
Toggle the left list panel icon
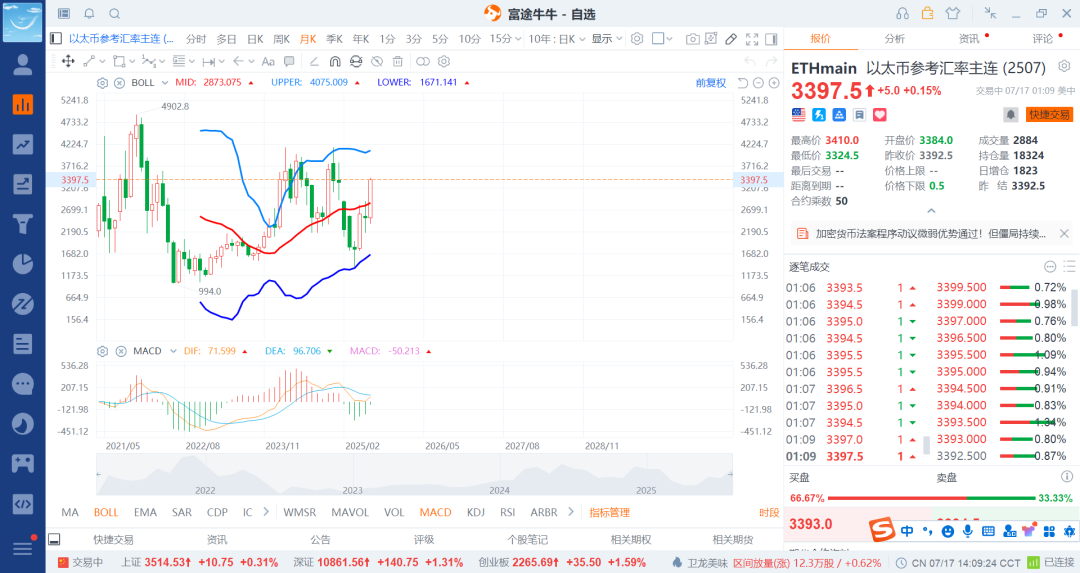(x=56, y=39)
